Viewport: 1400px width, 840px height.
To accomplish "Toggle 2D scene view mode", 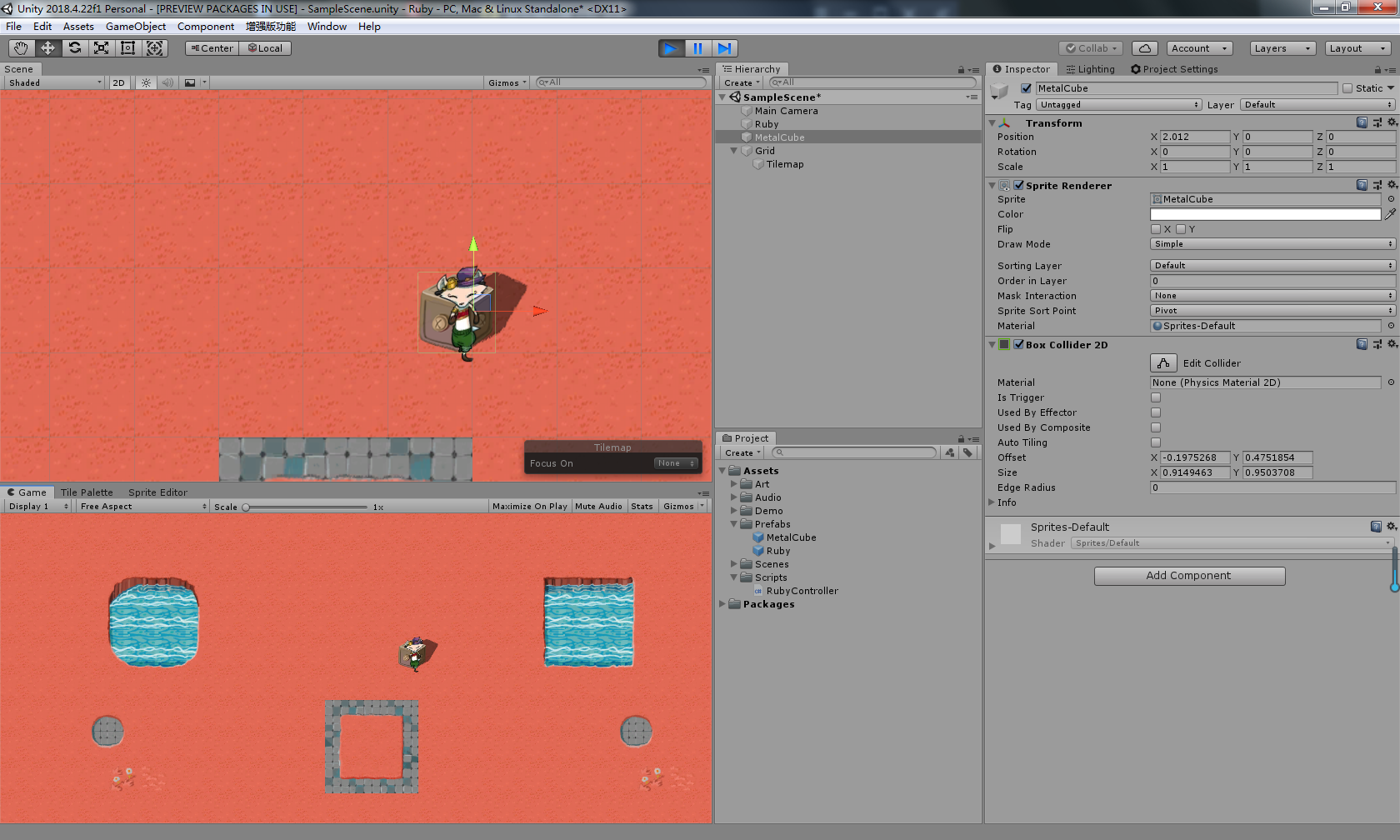I will pyautogui.click(x=118, y=82).
